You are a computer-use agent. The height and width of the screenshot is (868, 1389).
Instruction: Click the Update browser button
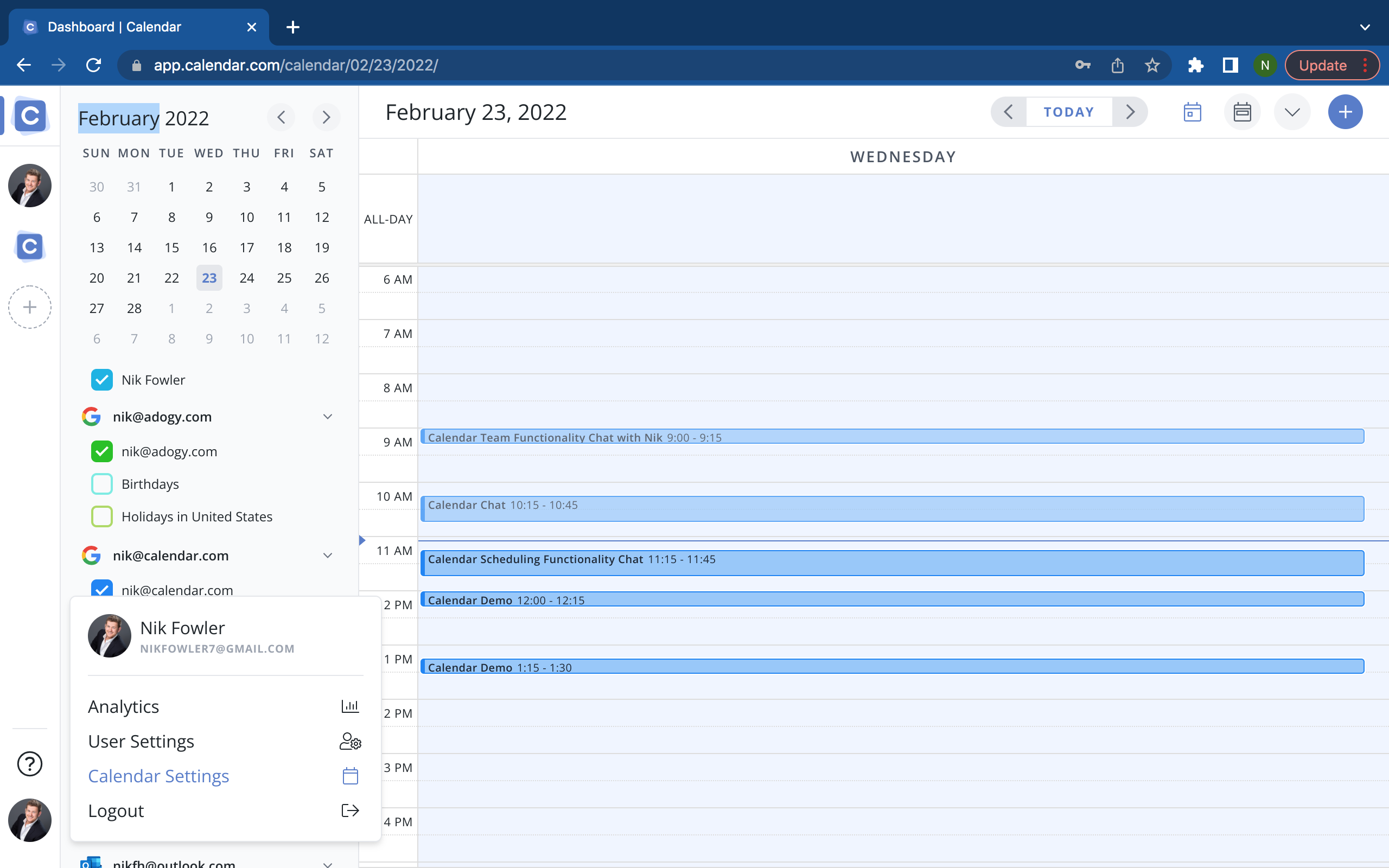[x=1323, y=65]
